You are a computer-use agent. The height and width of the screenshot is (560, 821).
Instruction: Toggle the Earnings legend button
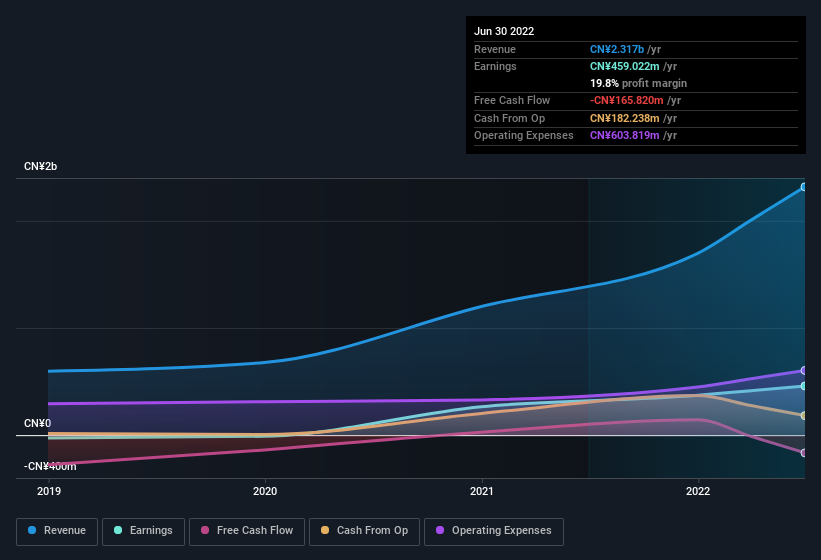143,531
